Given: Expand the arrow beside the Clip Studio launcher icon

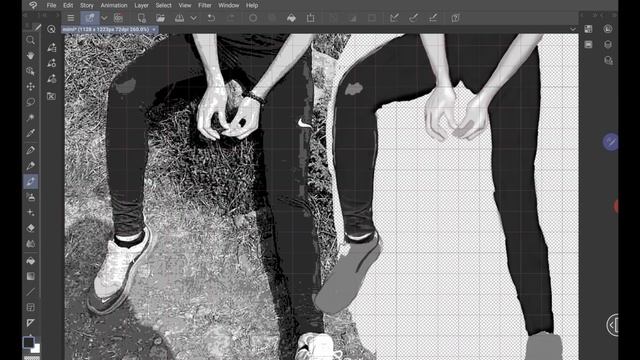Looking at the screenshot, I should (104, 18).
